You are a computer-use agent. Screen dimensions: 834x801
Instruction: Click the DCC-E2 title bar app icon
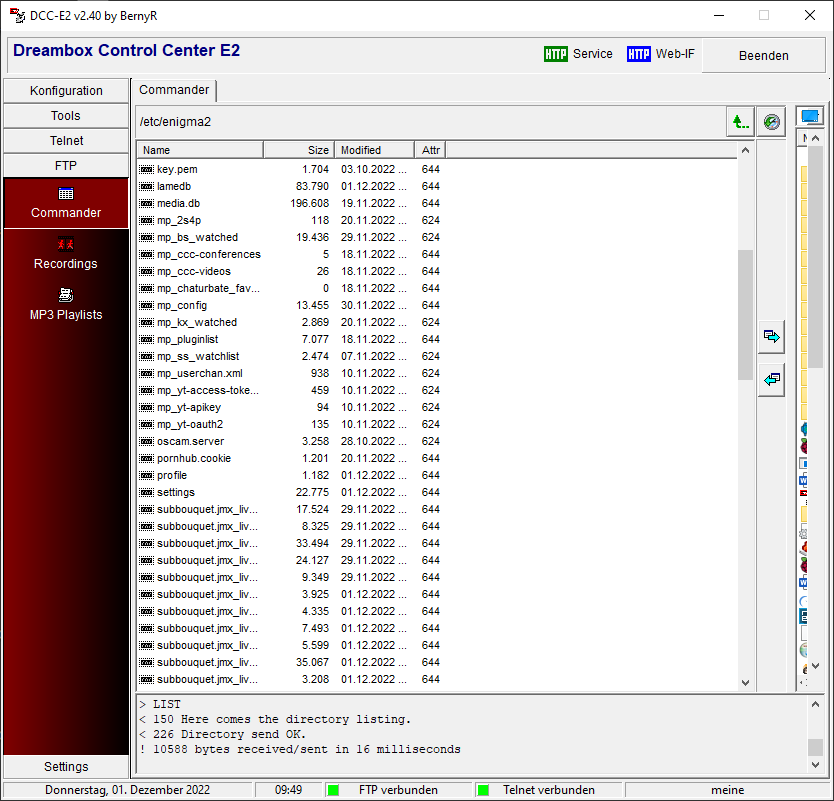click(x=17, y=15)
